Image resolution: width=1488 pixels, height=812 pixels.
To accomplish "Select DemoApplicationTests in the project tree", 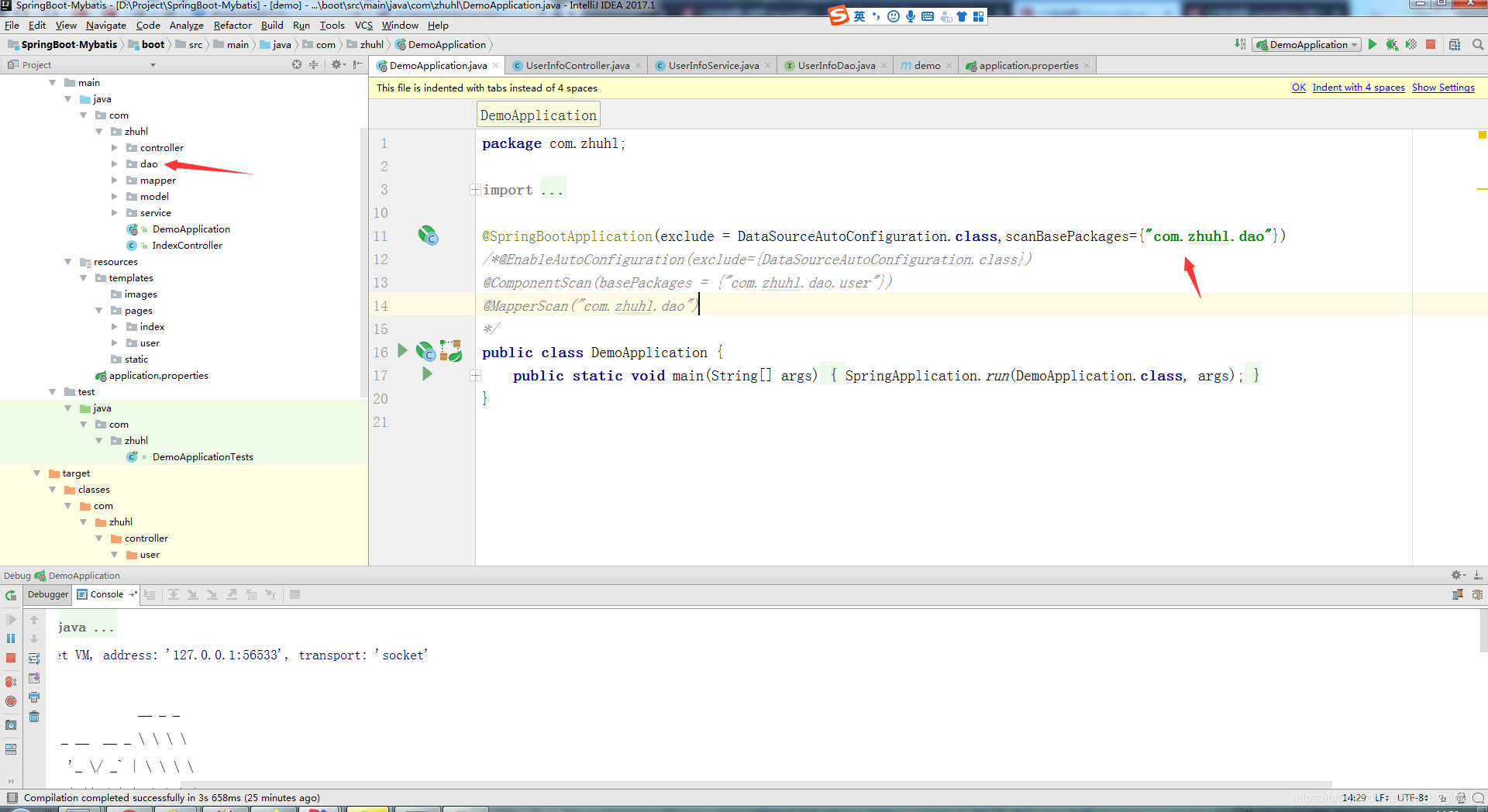I will pos(202,456).
